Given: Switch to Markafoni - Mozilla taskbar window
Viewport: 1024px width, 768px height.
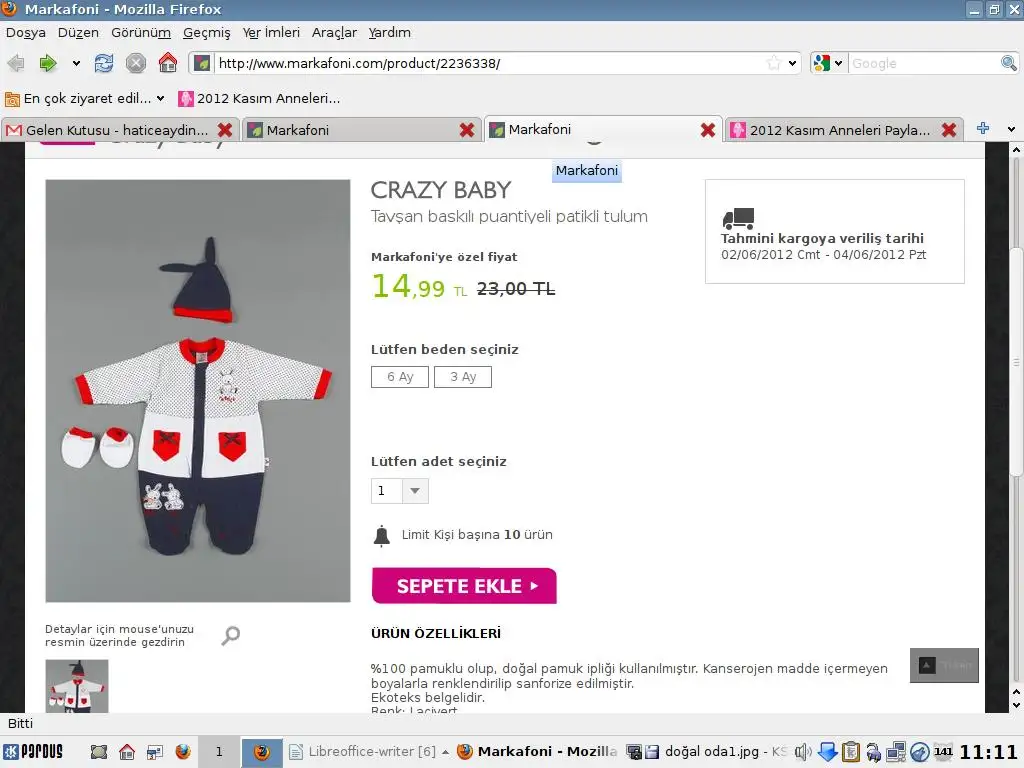Looking at the screenshot, I should click(x=537, y=752).
